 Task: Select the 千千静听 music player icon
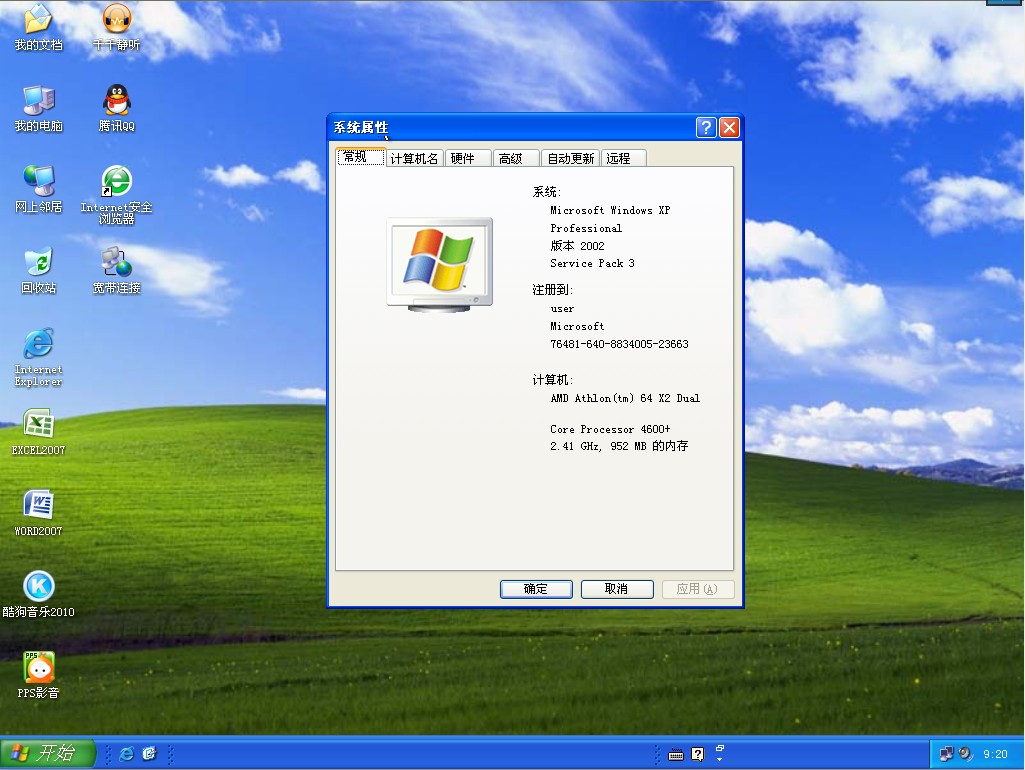tap(117, 20)
